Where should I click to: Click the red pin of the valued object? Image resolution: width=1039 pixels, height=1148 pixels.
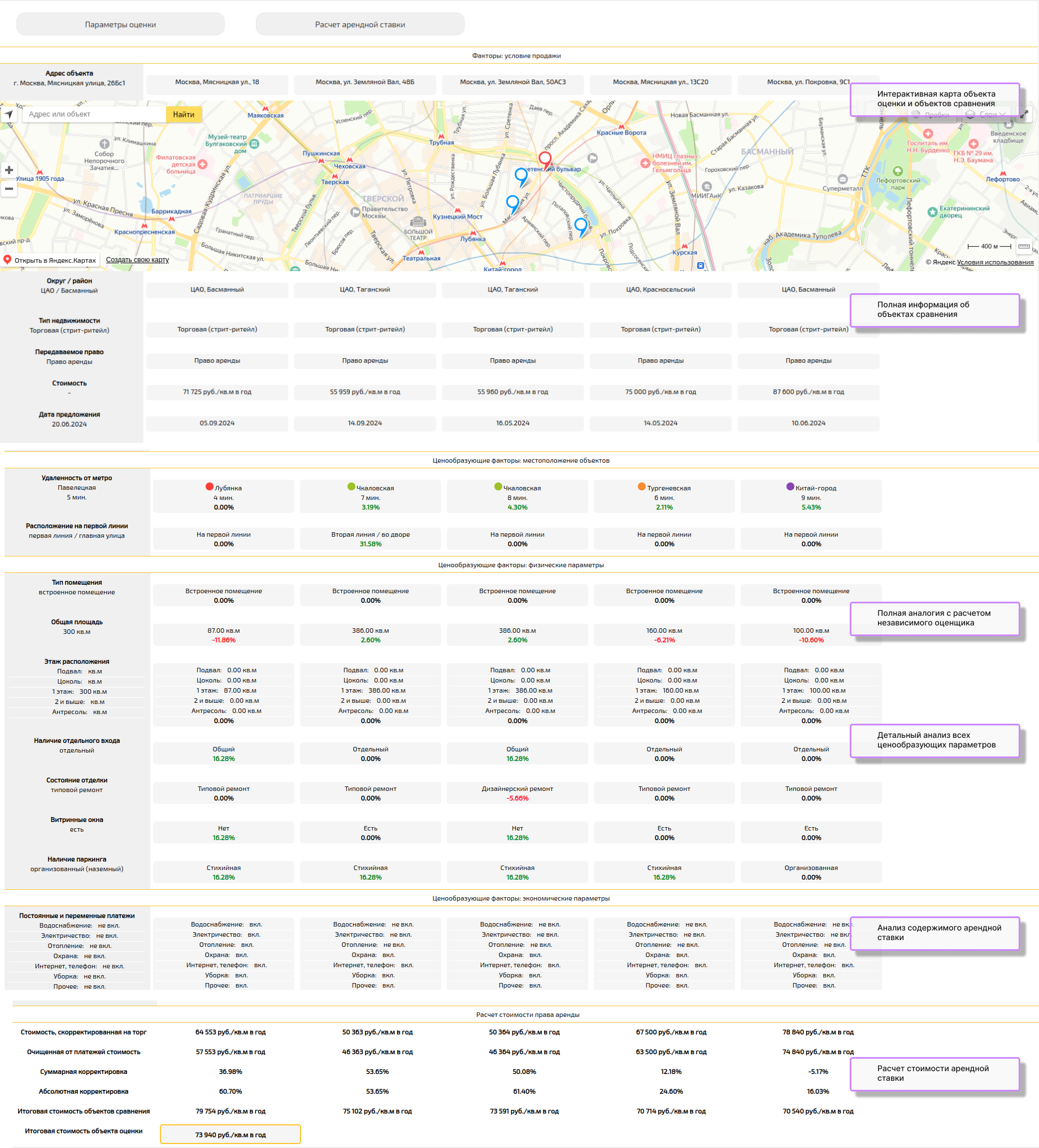click(545, 160)
